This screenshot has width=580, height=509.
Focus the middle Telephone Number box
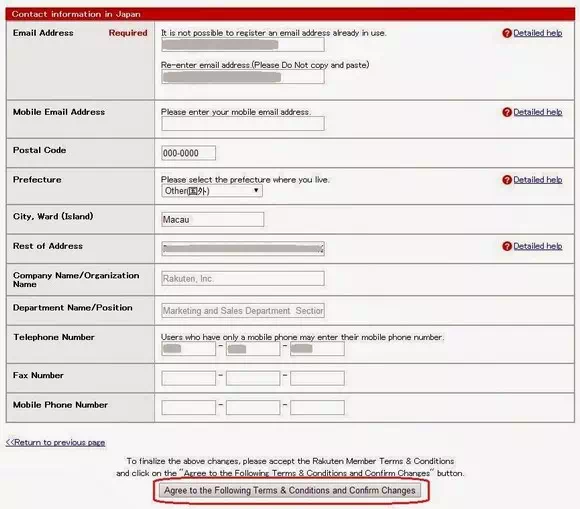tap(253, 349)
